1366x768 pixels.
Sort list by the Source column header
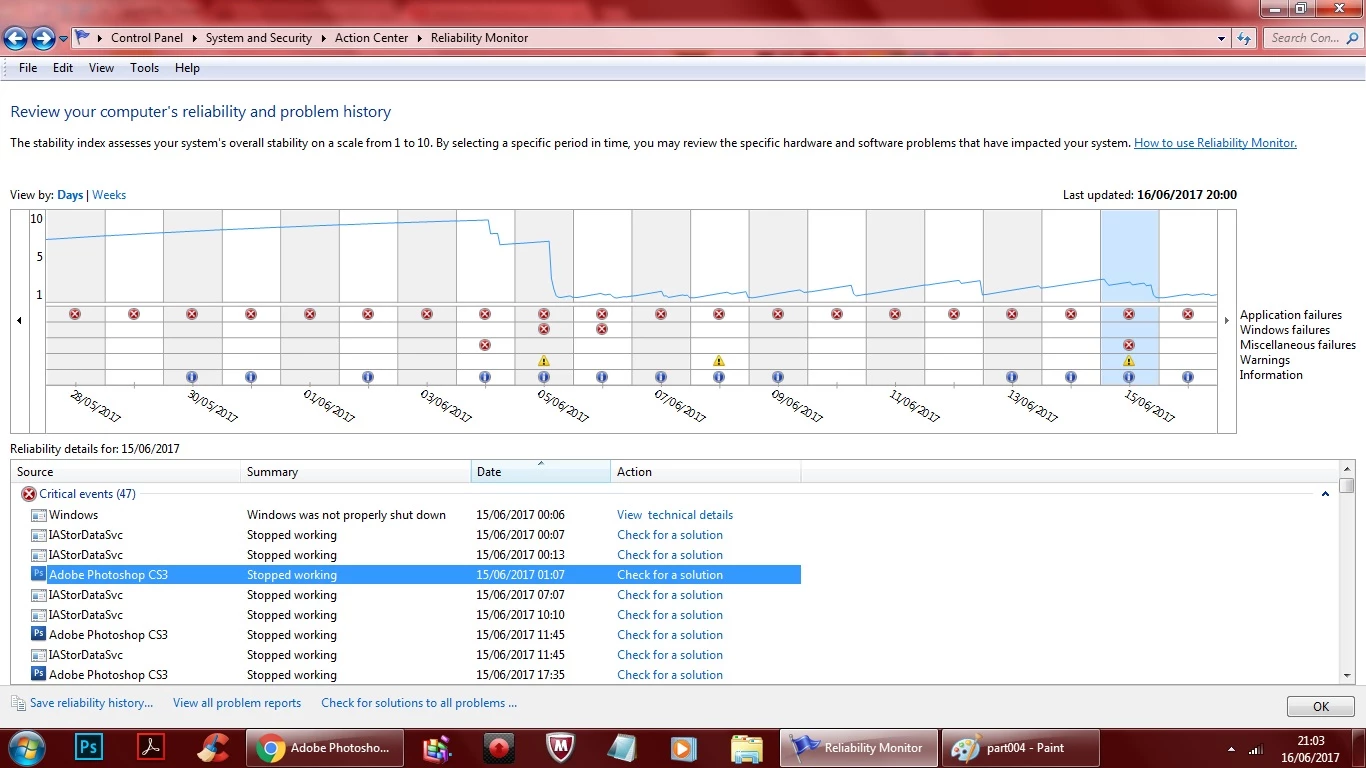pyautogui.click(x=126, y=472)
